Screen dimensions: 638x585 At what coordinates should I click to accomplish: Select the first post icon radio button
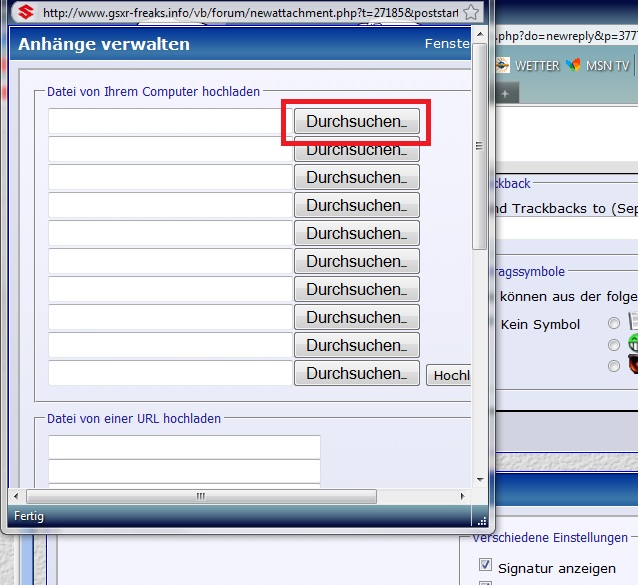614,322
